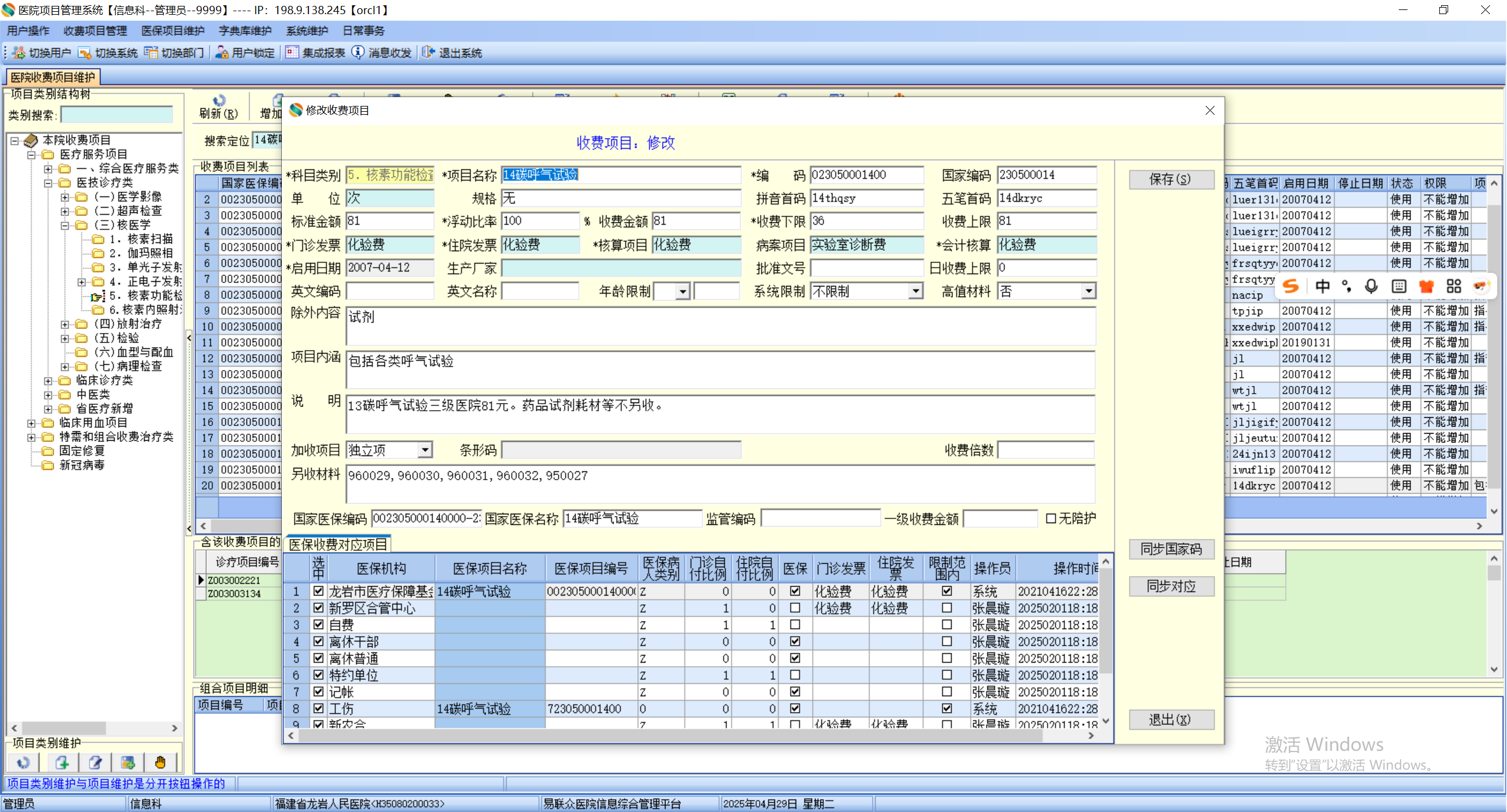1507x812 pixels.
Task: Click the 切换用户 switch user icon
Action: (19, 53)
